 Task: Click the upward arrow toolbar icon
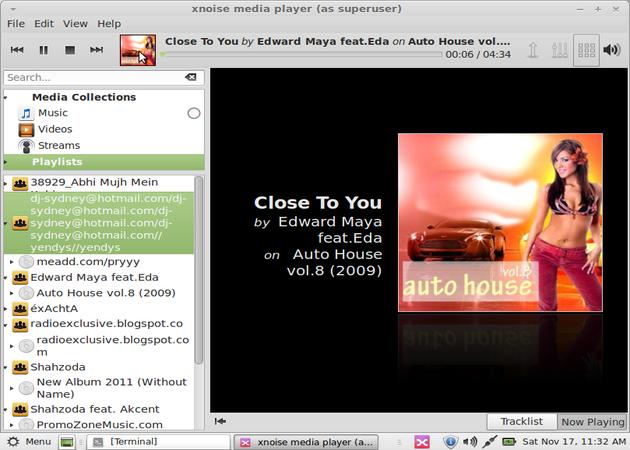click(x=533, y=50)
